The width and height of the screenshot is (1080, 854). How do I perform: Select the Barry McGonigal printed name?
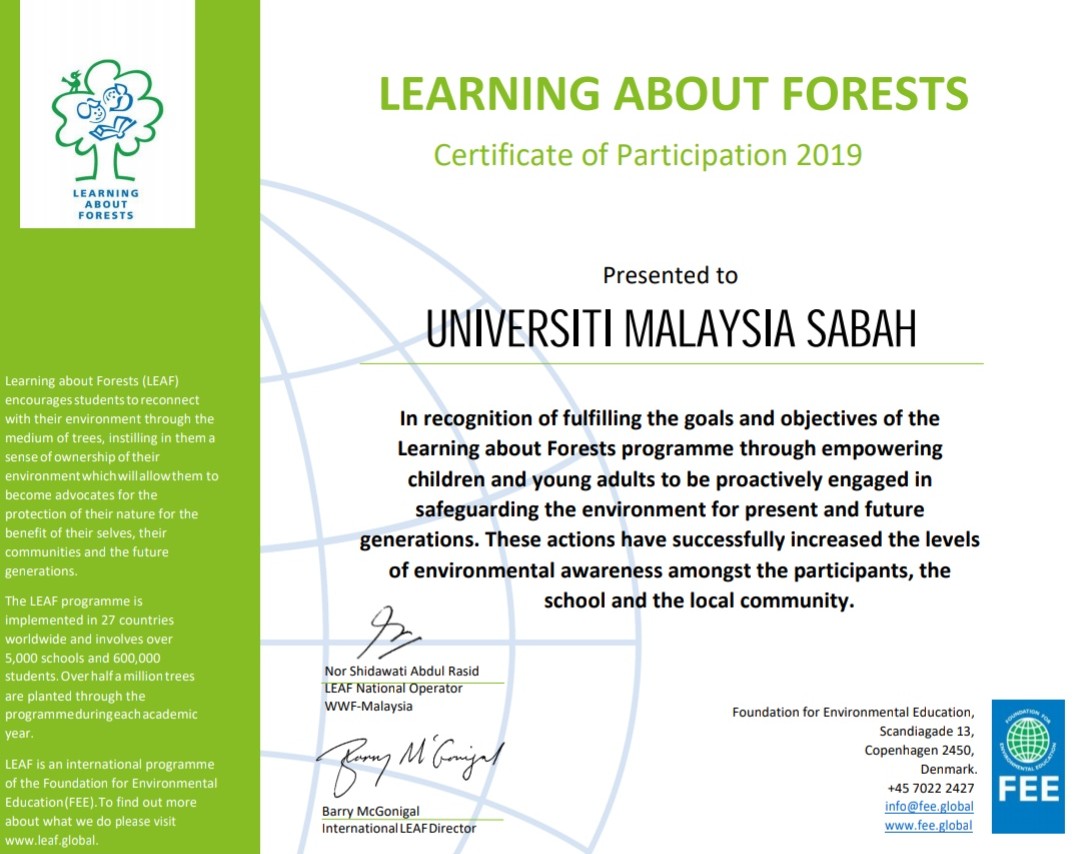click(371, 811)
